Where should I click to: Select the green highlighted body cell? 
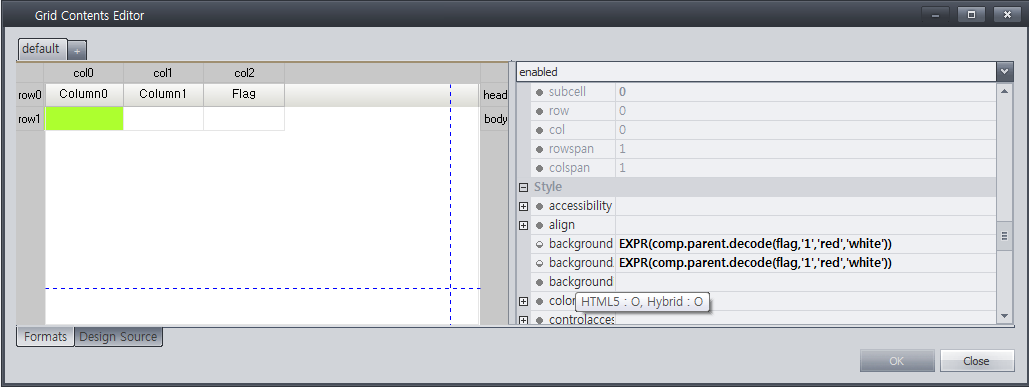[x=84, y=119]
